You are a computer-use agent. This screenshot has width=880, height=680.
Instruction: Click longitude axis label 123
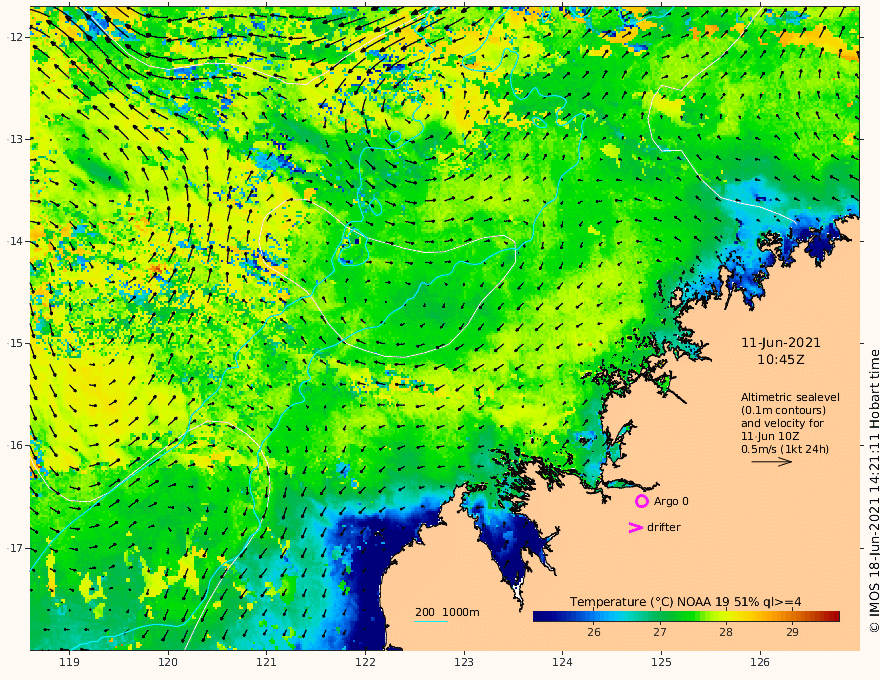pyautogui.click(x=464, y=662)
